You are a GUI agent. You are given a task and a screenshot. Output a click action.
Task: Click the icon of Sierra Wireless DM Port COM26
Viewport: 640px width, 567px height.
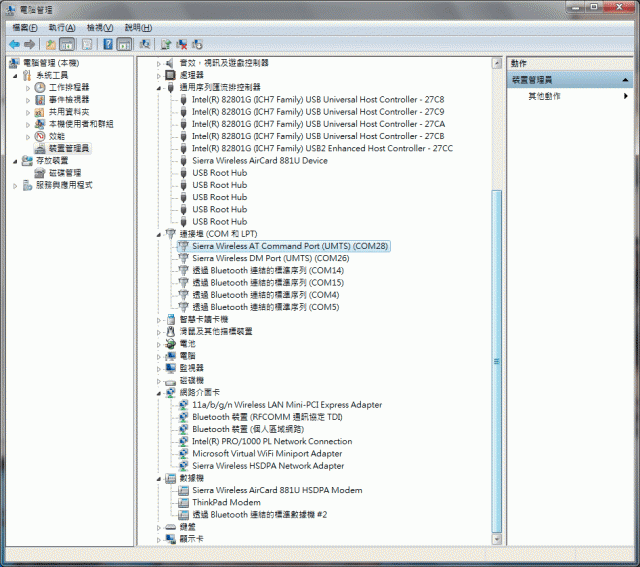184,258
